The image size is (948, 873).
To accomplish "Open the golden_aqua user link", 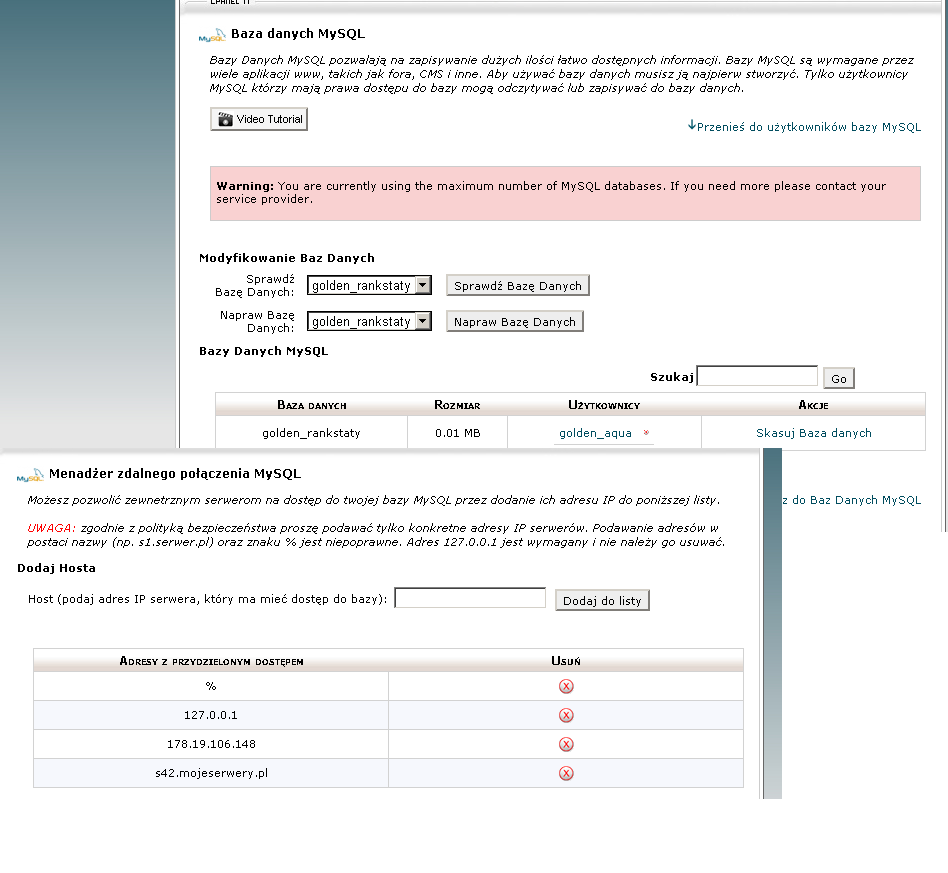I will point(596,433).
